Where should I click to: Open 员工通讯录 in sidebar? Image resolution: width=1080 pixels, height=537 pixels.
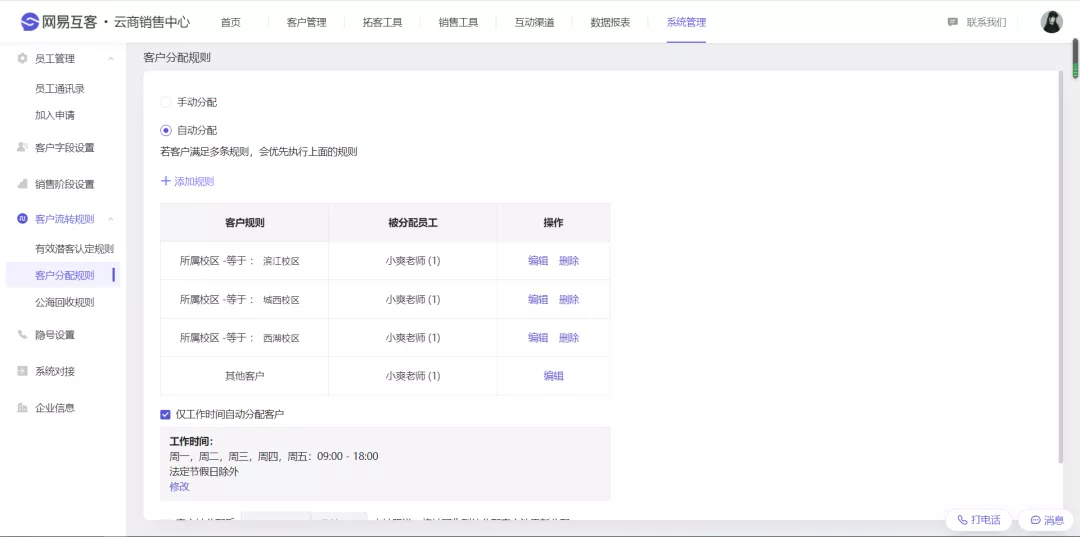[x=60, y=89]
